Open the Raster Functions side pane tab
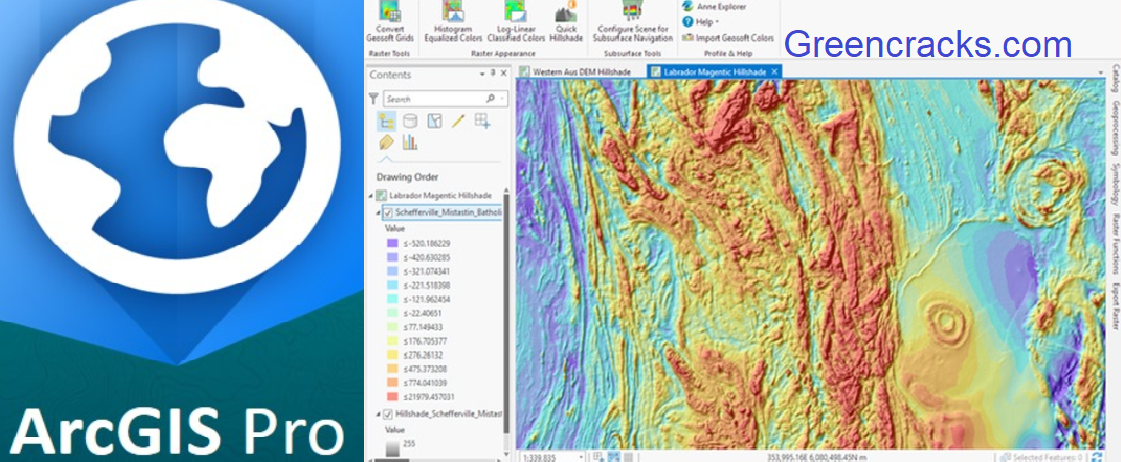 [x=1115, y=245]
